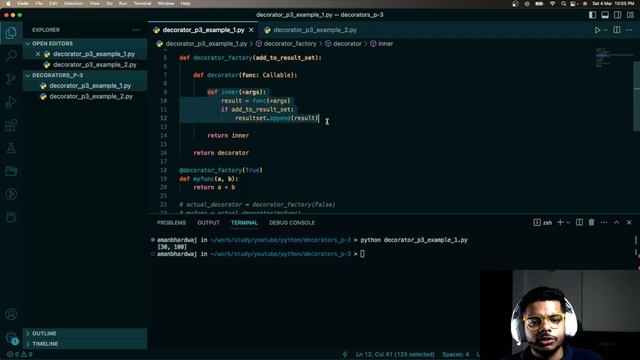The width and height of the screenshot is (640, 360).
Task: Open the Source Control view
Action: coord(11,79)
